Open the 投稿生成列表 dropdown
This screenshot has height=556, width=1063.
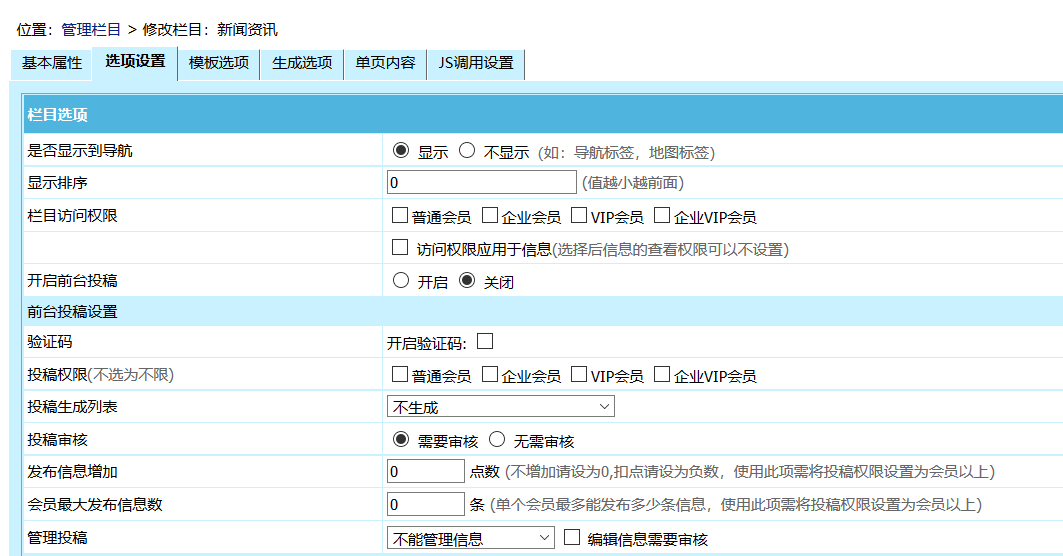pos(501,407)
